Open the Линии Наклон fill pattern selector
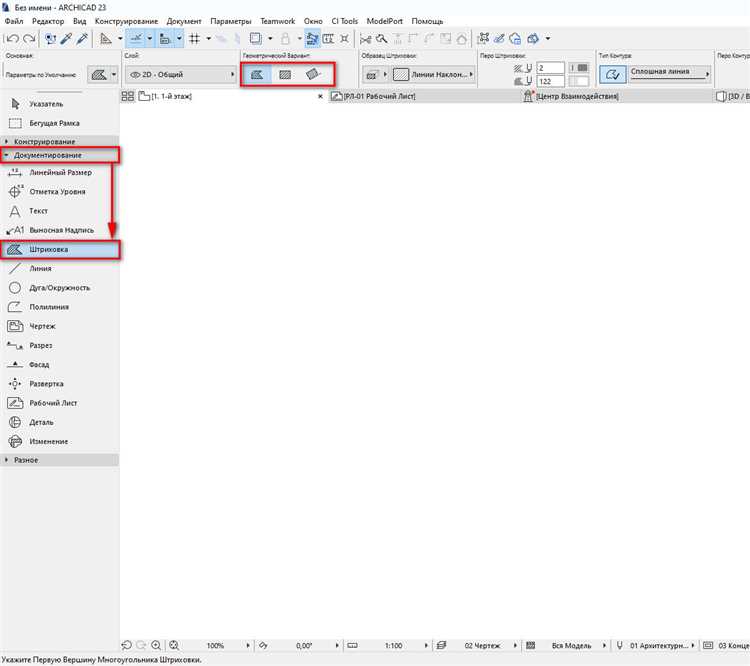 click(432, 74)
